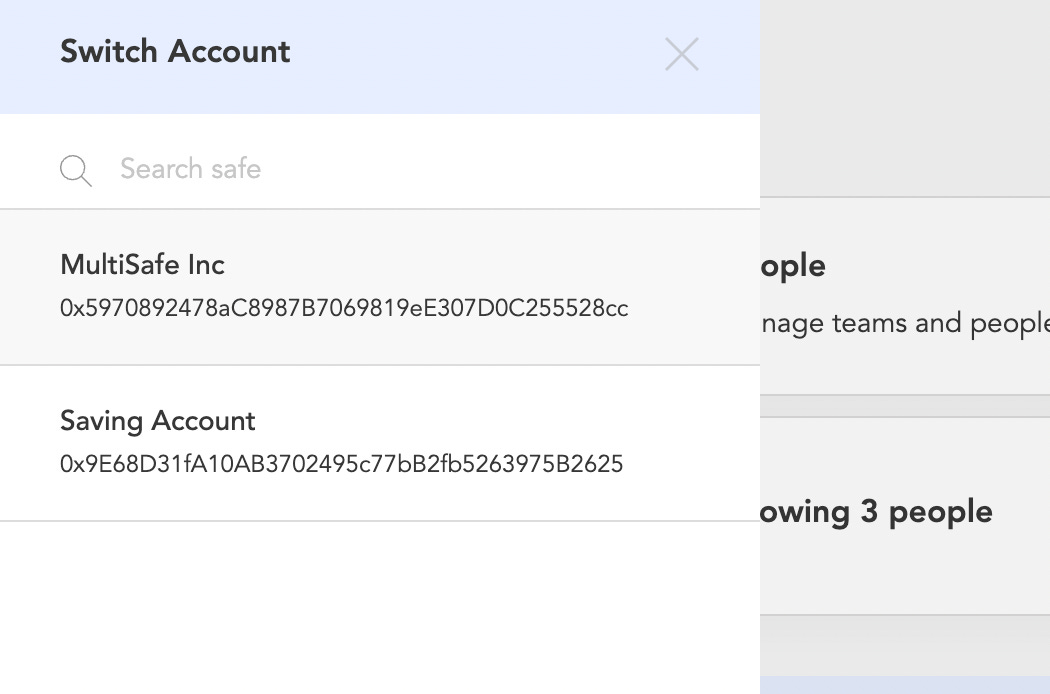Screen dimensions: 1050x694
Task: Select the MultiSafe Inc account
Action: (380, 287)
